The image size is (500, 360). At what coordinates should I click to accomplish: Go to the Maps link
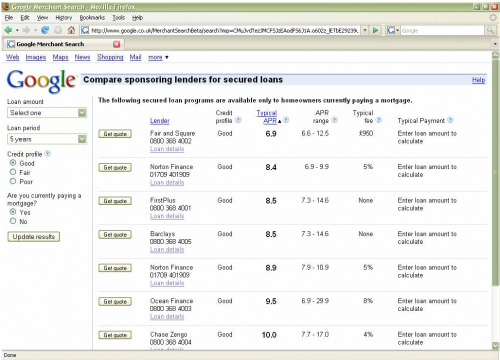tap(60, 57)
